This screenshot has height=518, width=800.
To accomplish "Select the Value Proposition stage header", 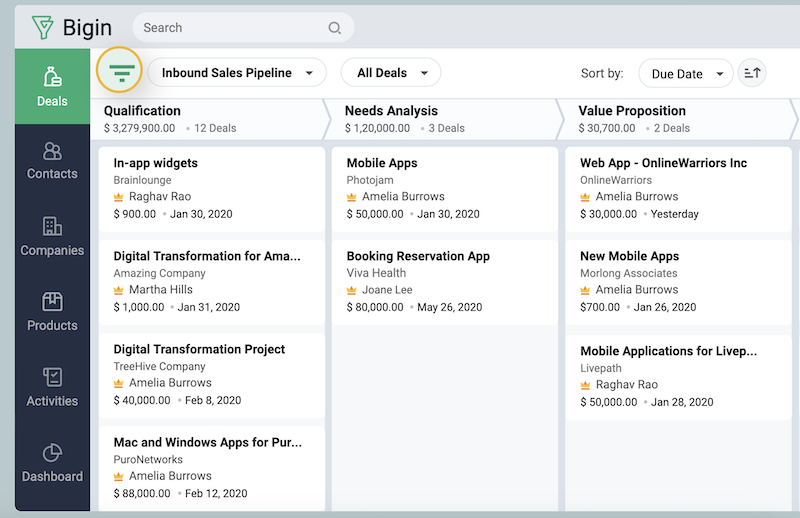I will coord(632,111).
